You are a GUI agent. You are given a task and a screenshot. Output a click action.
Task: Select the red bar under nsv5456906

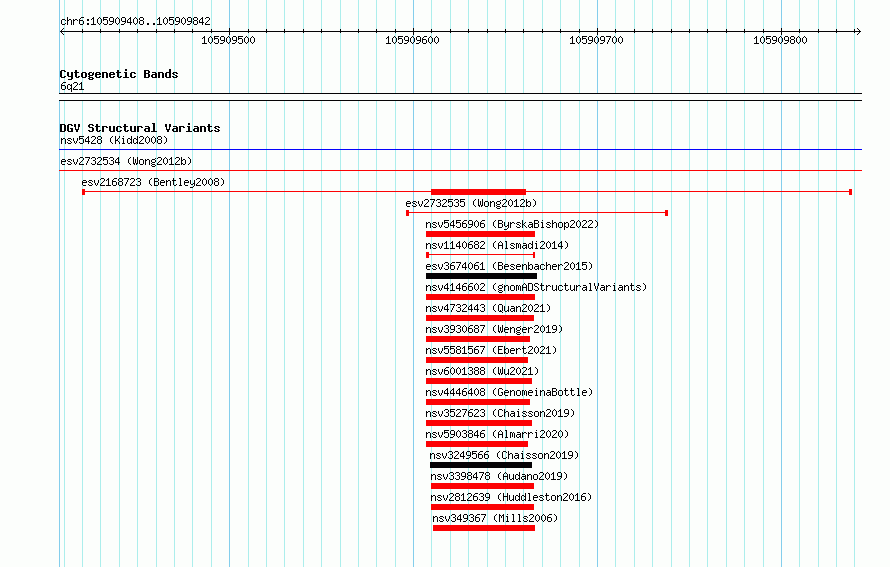pyautogui.click(x=480, y=234)
